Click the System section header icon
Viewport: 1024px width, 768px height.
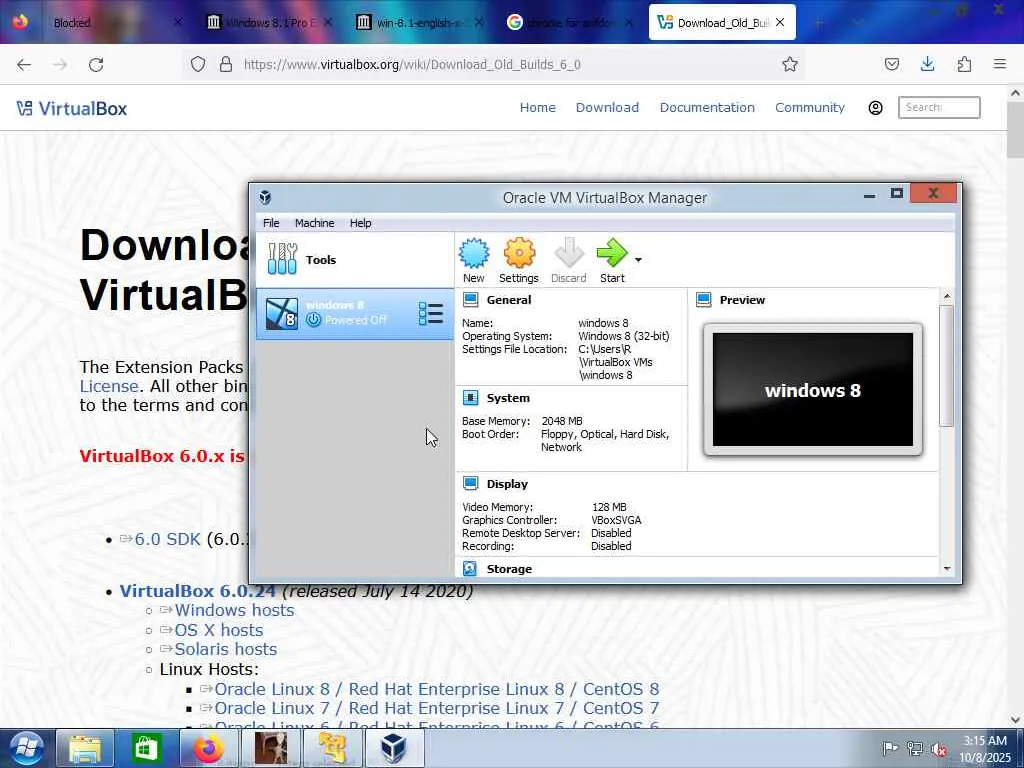tap(470, 398)
